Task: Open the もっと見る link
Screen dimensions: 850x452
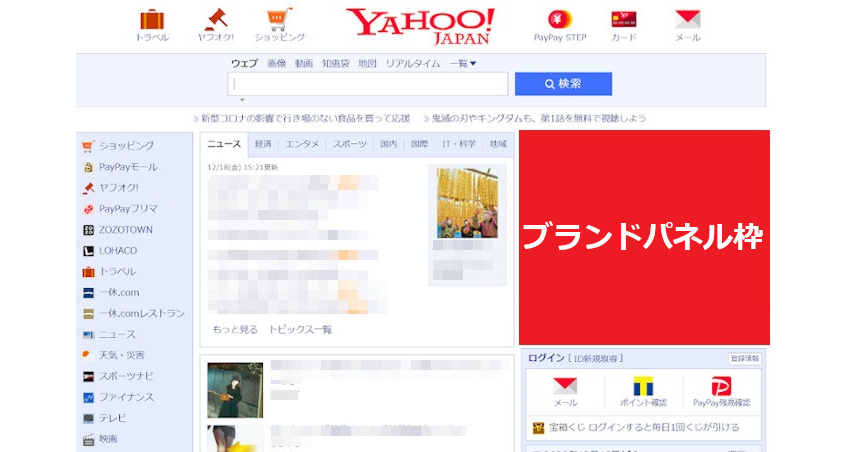Action: tap(235, 330)
